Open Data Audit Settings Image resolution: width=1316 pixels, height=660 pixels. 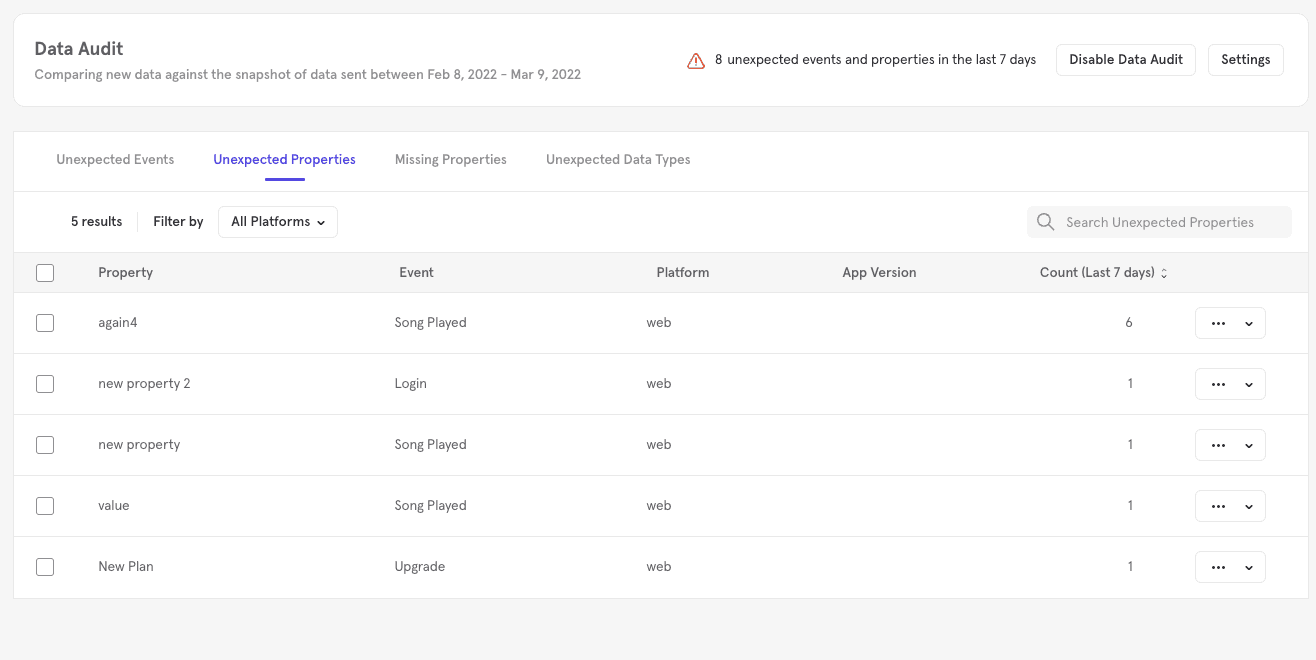(1245, 60)
